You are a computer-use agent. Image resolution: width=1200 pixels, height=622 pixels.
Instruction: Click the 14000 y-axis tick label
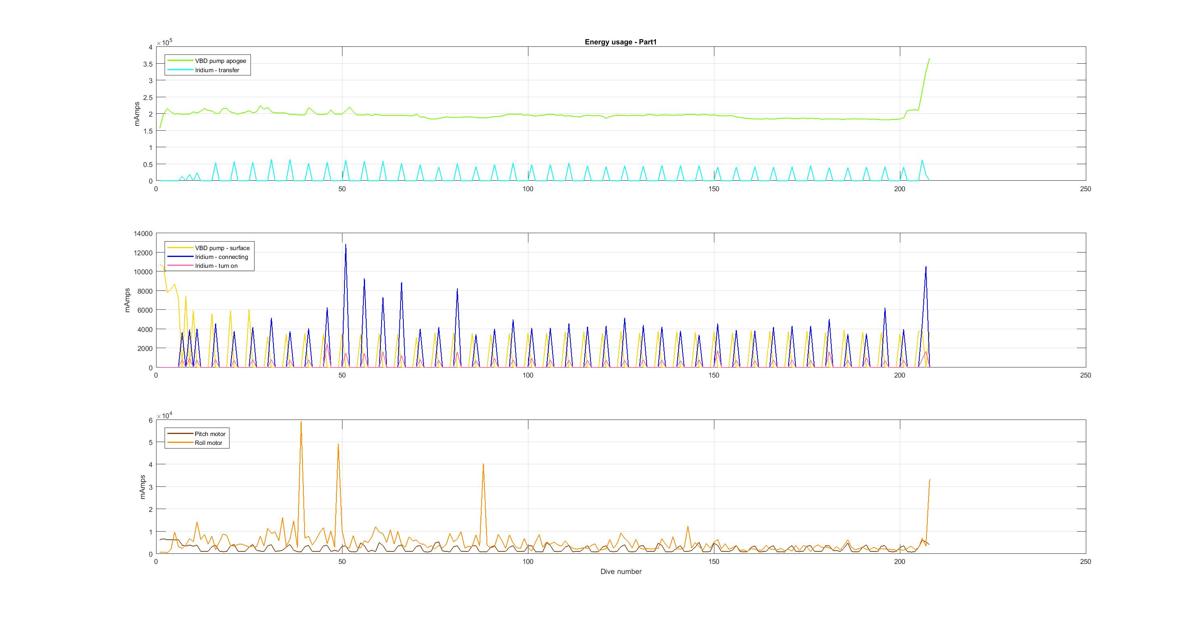141,234
